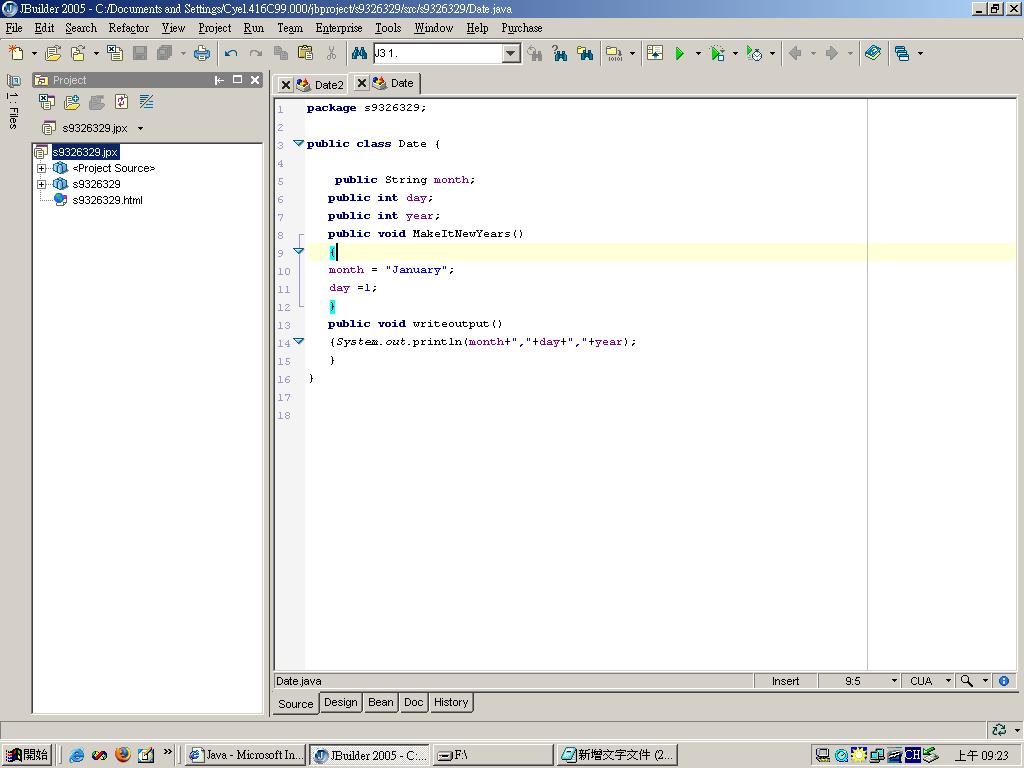Click Add files to project icon
This screenshot has height=768, width=1024.
click(x=72, y=102)
